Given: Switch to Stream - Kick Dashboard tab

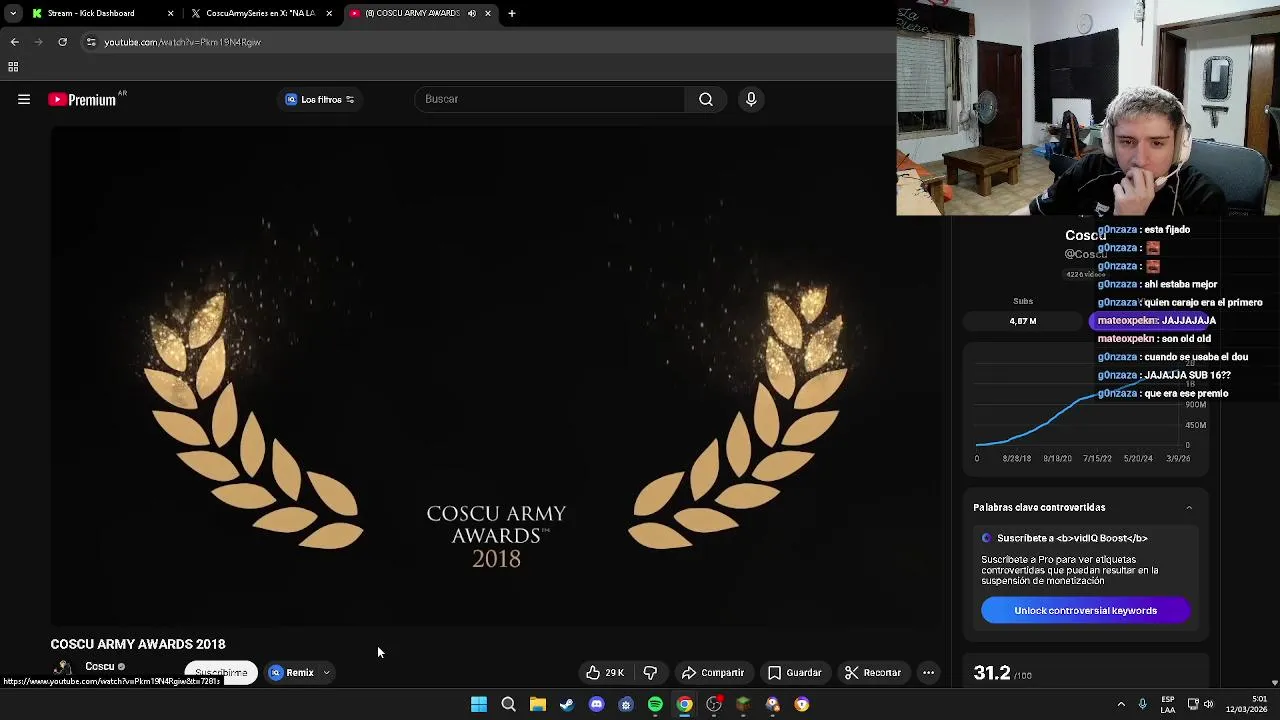Looking at the screenshot, I should point(91,13).
